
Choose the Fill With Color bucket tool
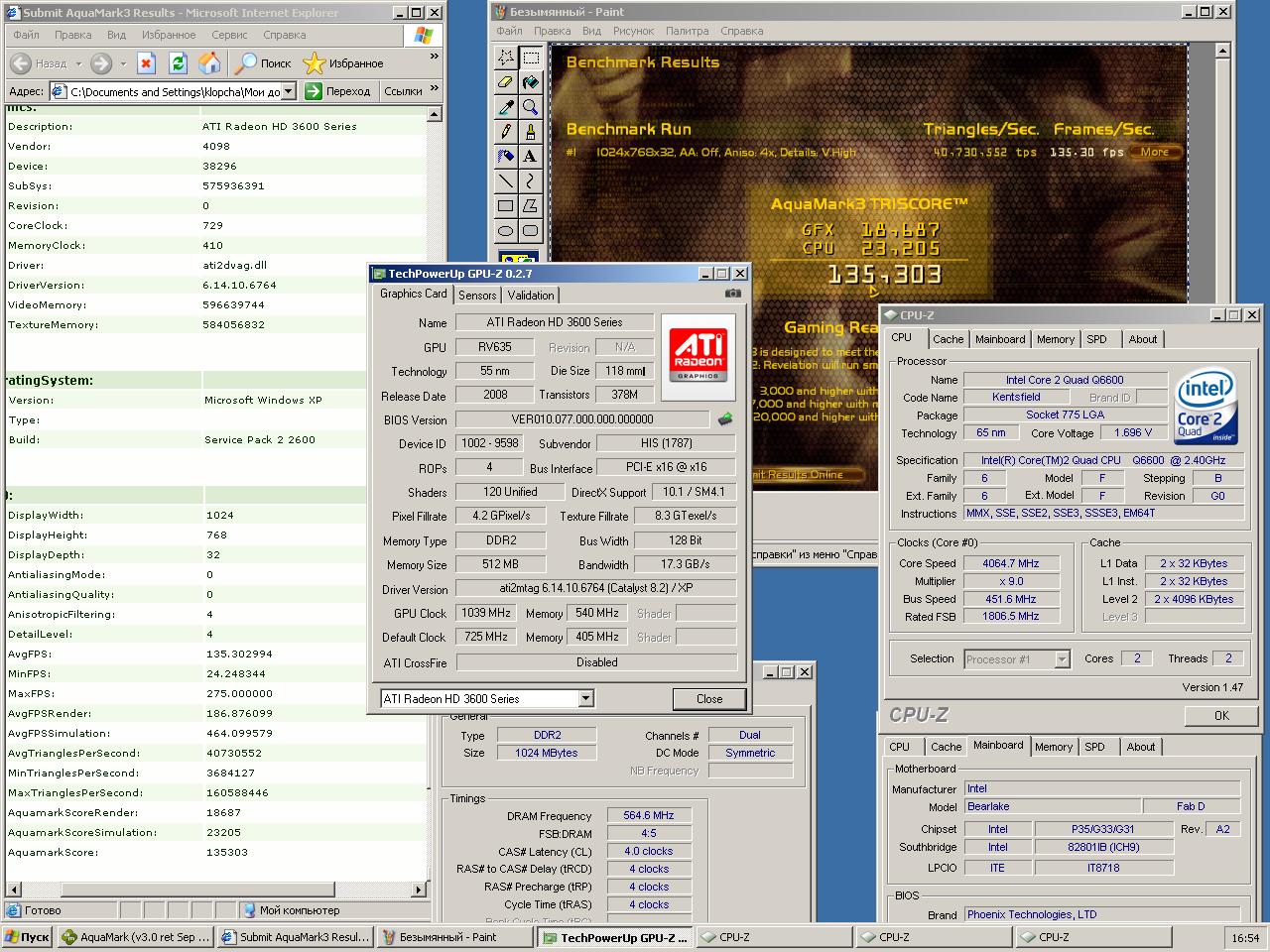pos(531,81)
